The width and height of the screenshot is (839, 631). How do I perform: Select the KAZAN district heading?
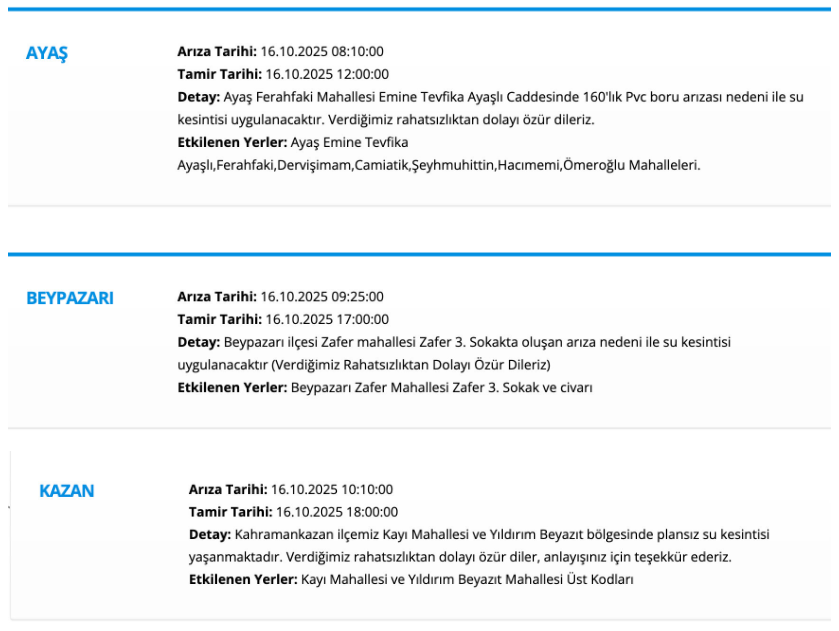coord(67,491)
